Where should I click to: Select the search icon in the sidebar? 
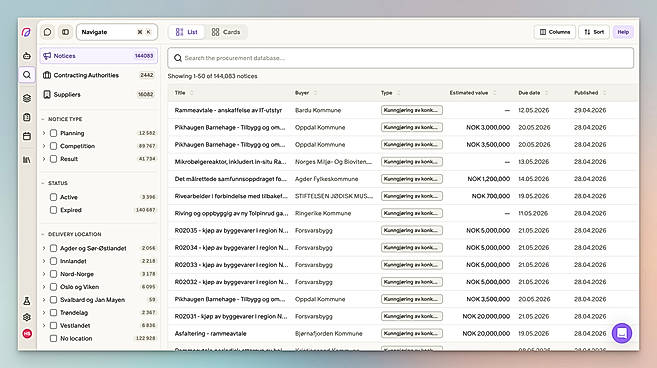tap(27, 75)
